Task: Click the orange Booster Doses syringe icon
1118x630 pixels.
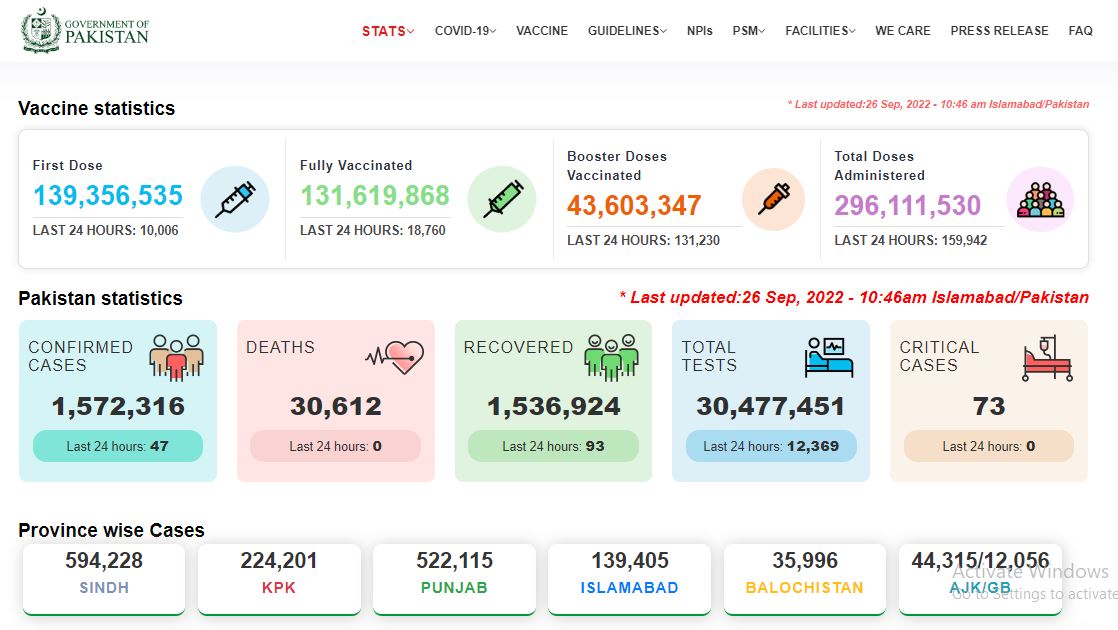Action: [x=774, y=199]
